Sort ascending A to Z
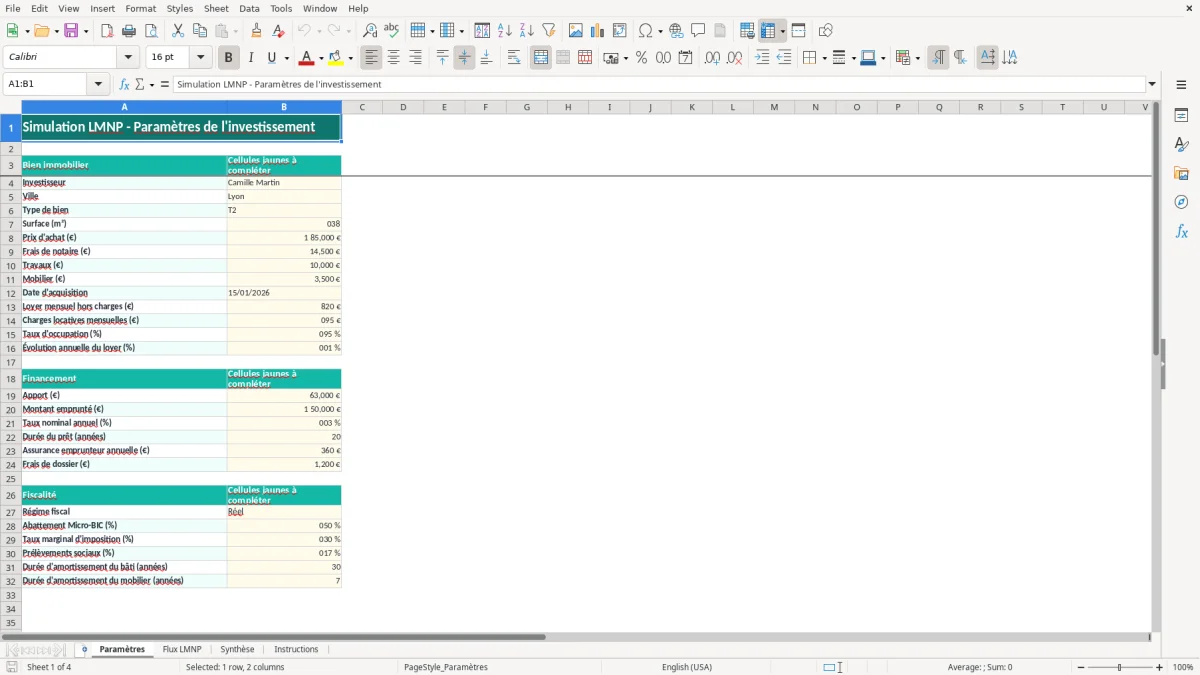This screenshot has height=675, width=1200. click(504, 31)
